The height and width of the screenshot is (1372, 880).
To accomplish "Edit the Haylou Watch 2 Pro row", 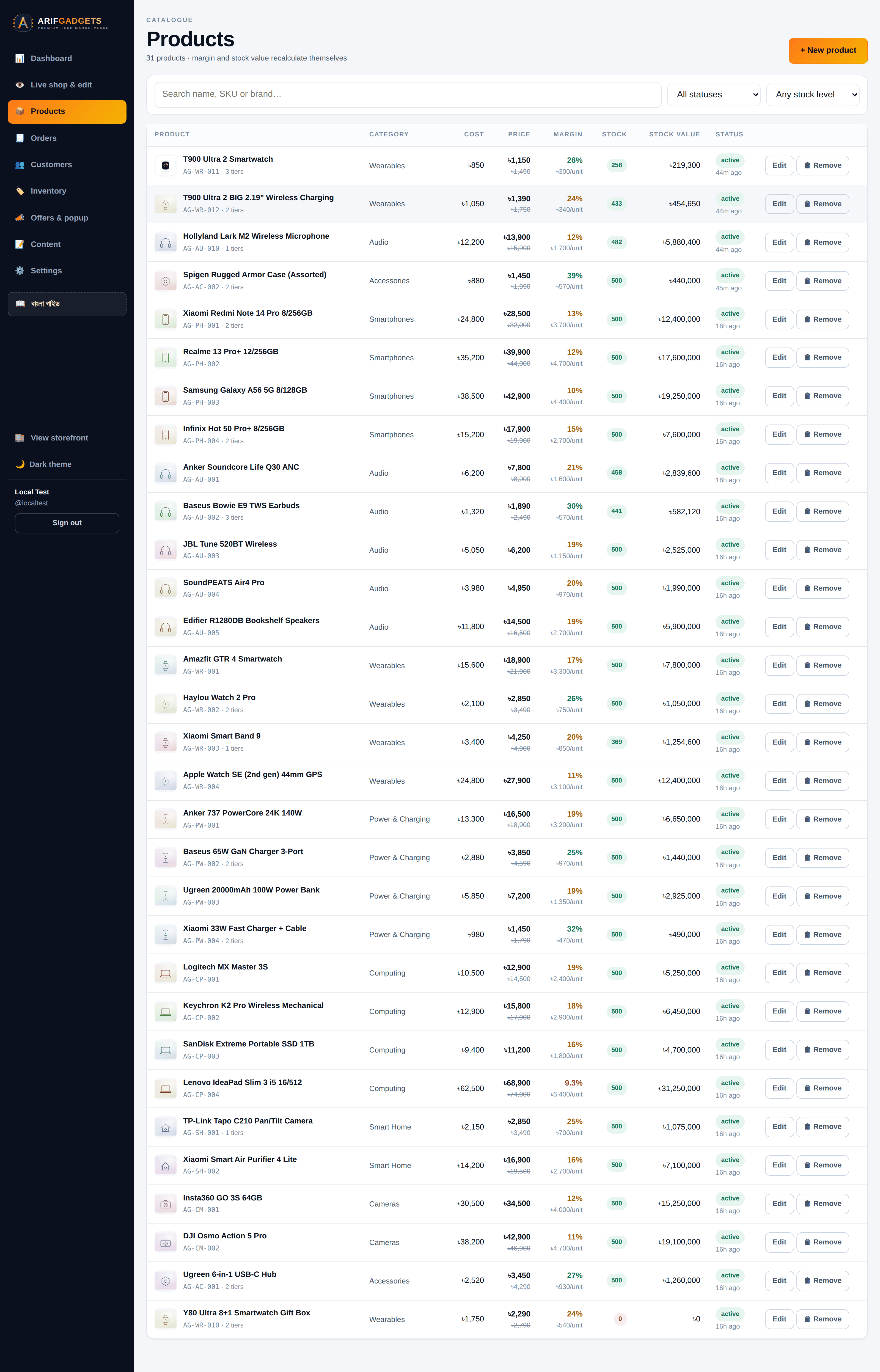I will point(779,704).
